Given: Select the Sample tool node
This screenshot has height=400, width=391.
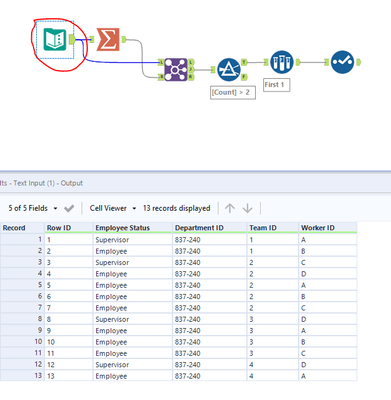Looking at the screenshot, I should pos(282,62).
